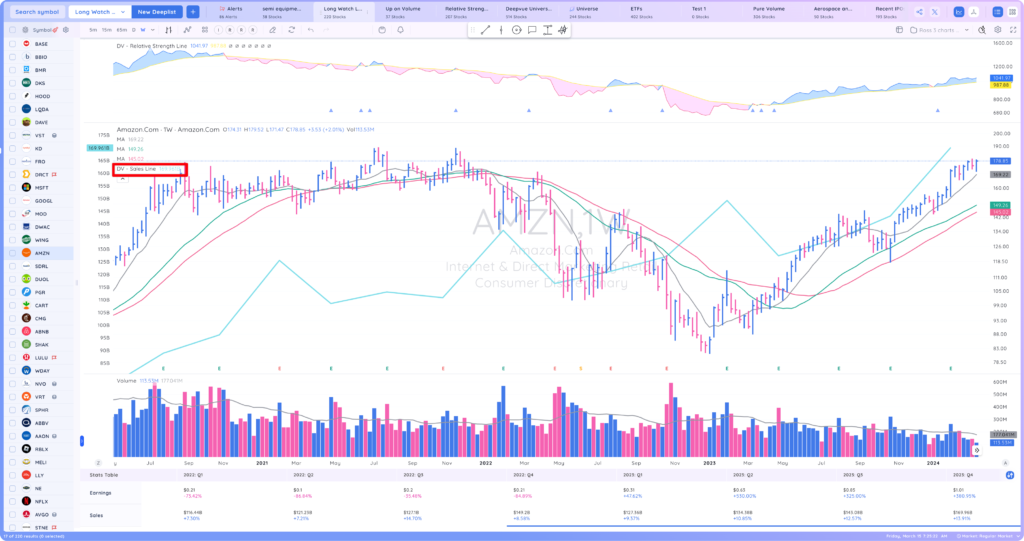1024x541 pixels.
Task: Click the pattern recognition tool icon
Action: [562, 30]
